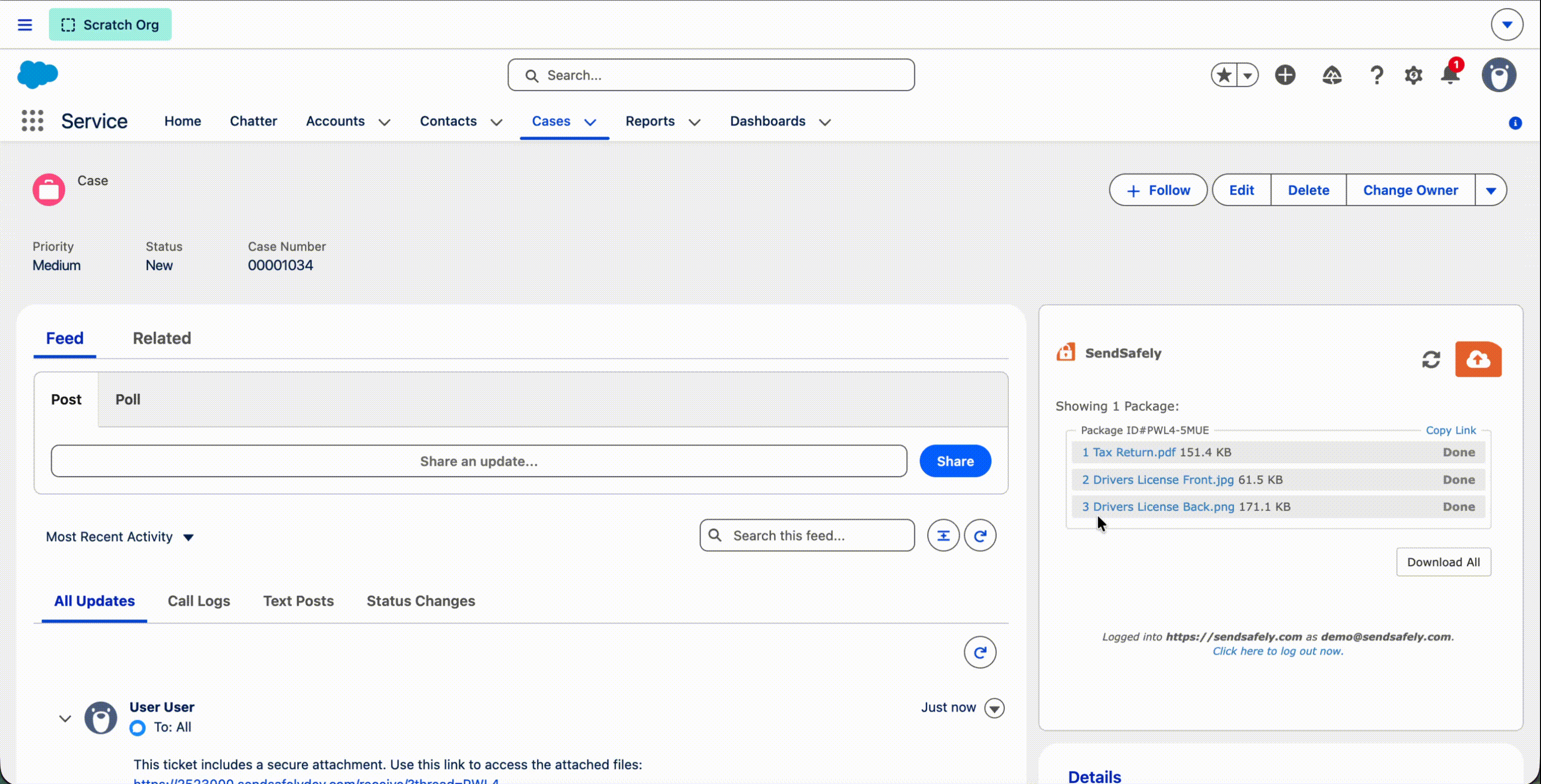Select the Post publisher tab

click(x=66, y=400)
